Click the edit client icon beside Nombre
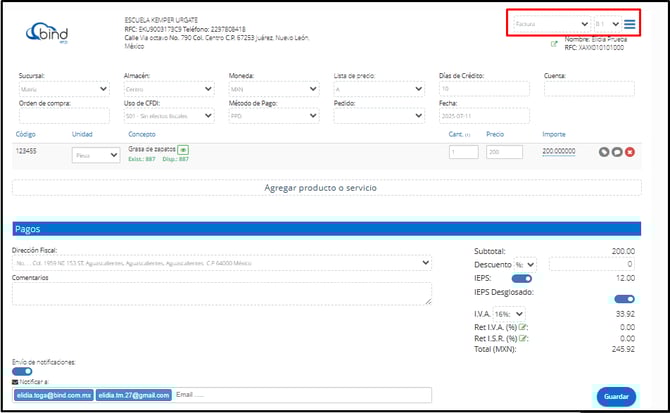670x413 pixels. 554,44
